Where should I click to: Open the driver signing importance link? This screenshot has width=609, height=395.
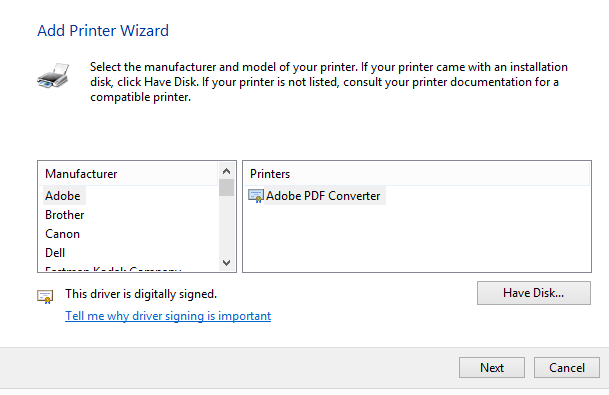click(x=168, y=316)
